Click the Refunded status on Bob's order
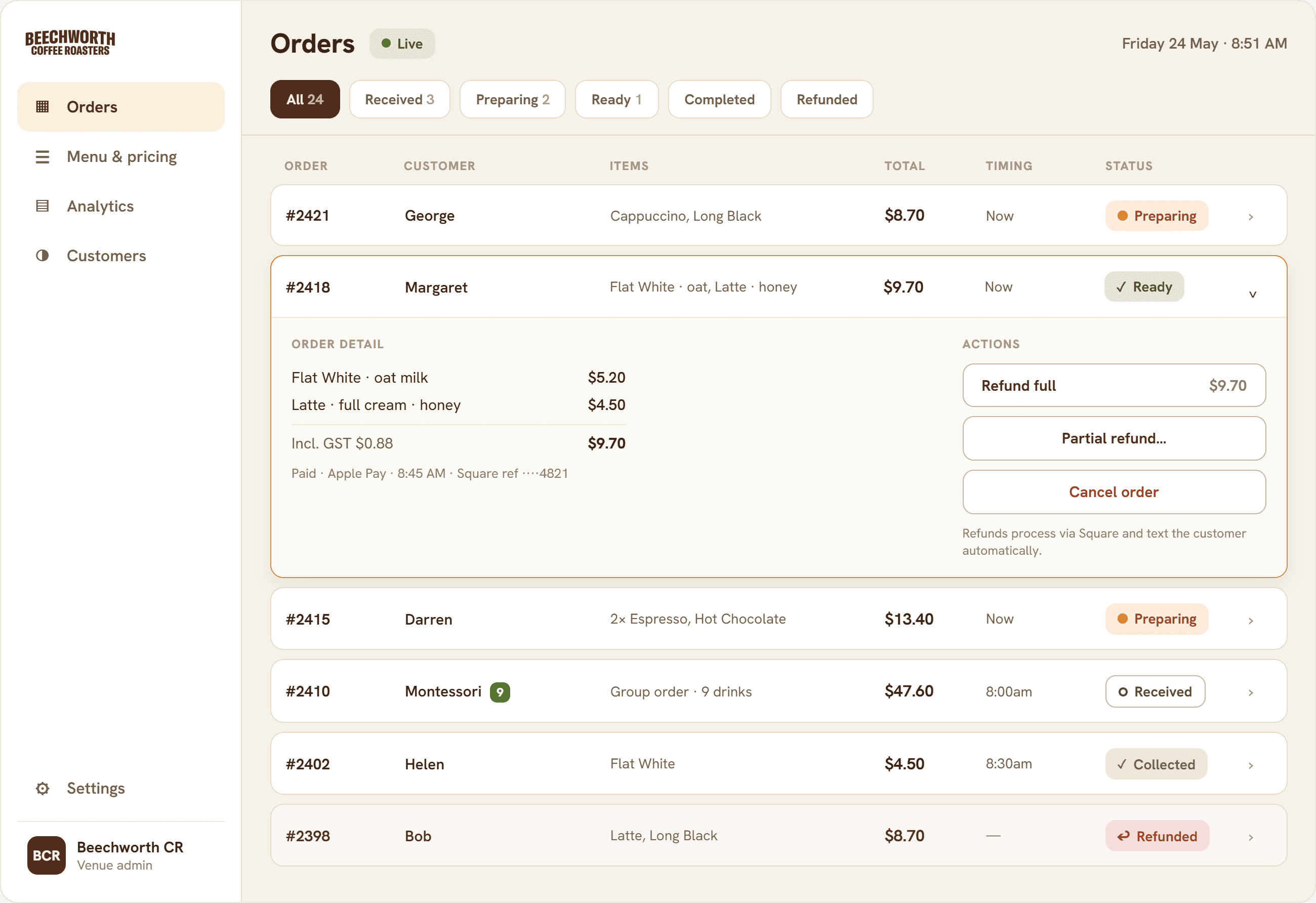 pos(1157,836)
